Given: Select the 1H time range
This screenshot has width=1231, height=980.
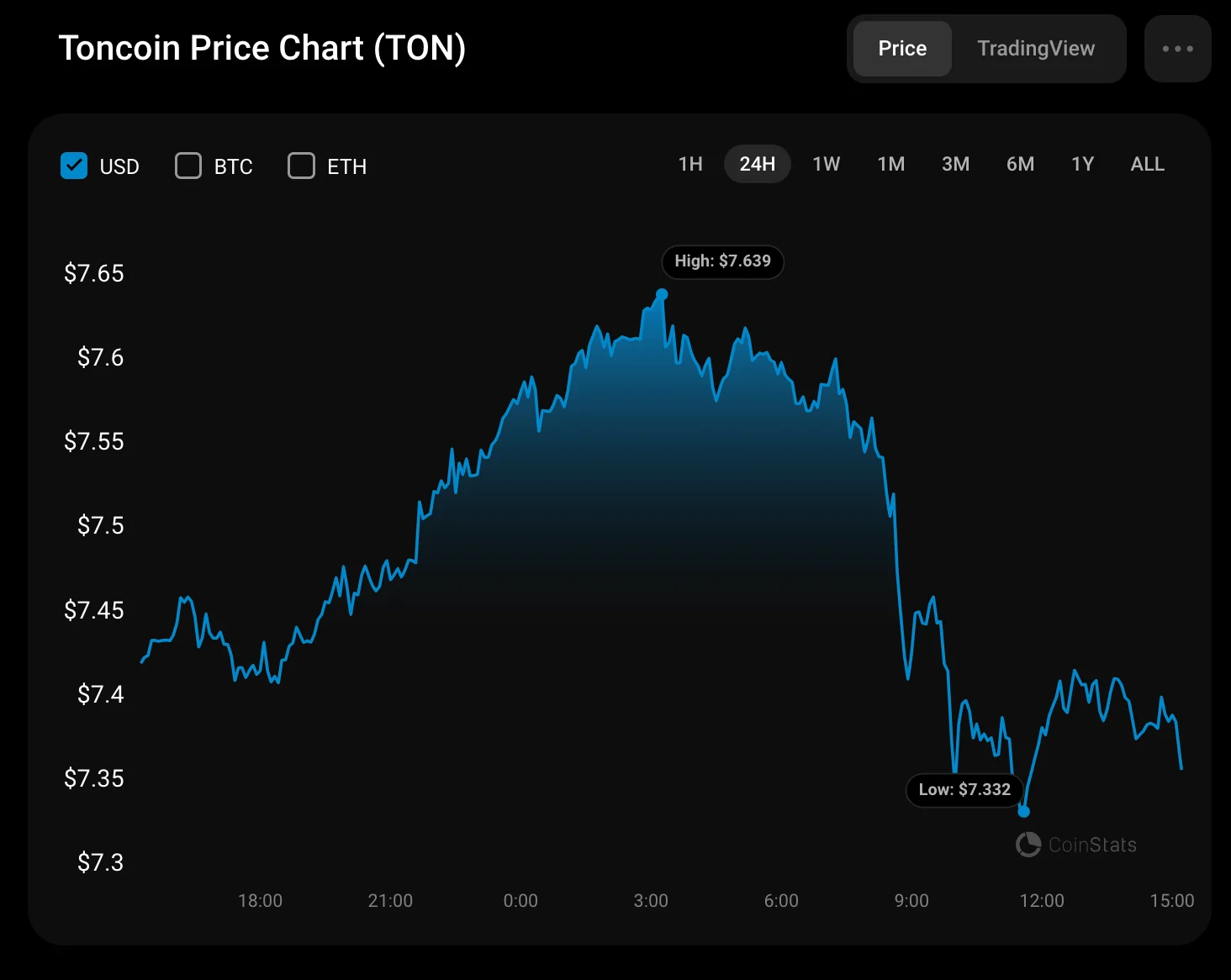Looking at the screenshot, I should click(690, 164).
